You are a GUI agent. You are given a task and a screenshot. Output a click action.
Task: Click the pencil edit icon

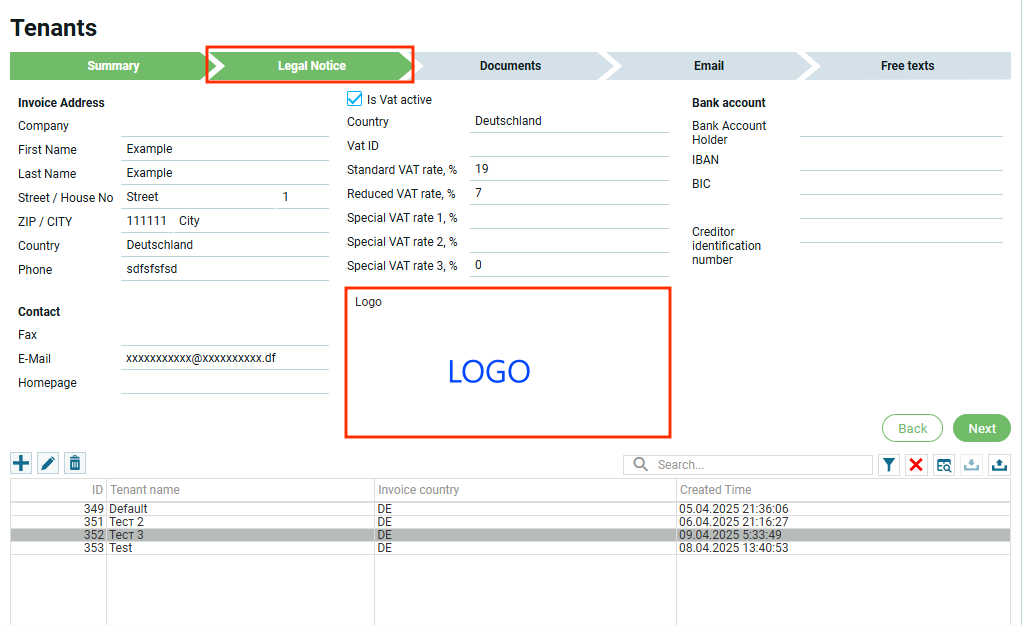pyautogui.click(x=48, y=463)
